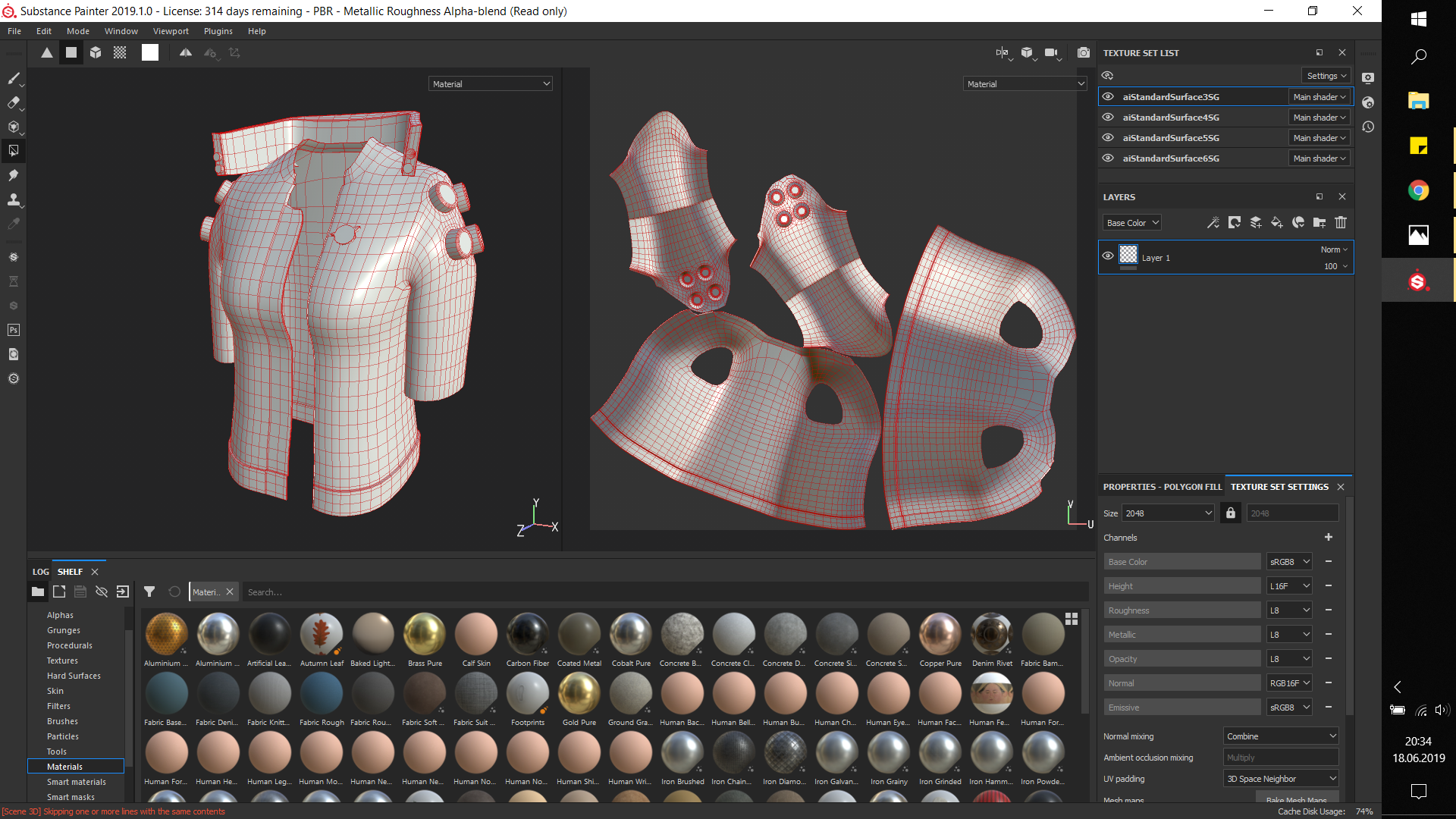Image resolution: width=1456 pixels, height=819 pixels.
Task: Expand the Base Color channel dropdown
Action: tap(1289, 561)
